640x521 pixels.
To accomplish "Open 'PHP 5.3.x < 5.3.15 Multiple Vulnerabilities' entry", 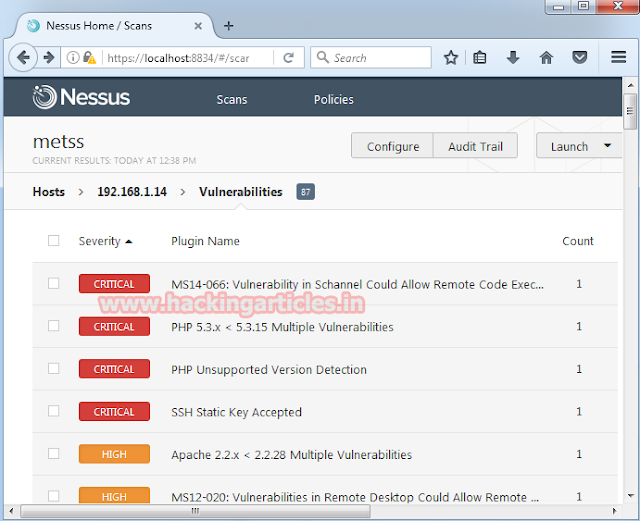I will pyautogui.click(x=282, y=327).
